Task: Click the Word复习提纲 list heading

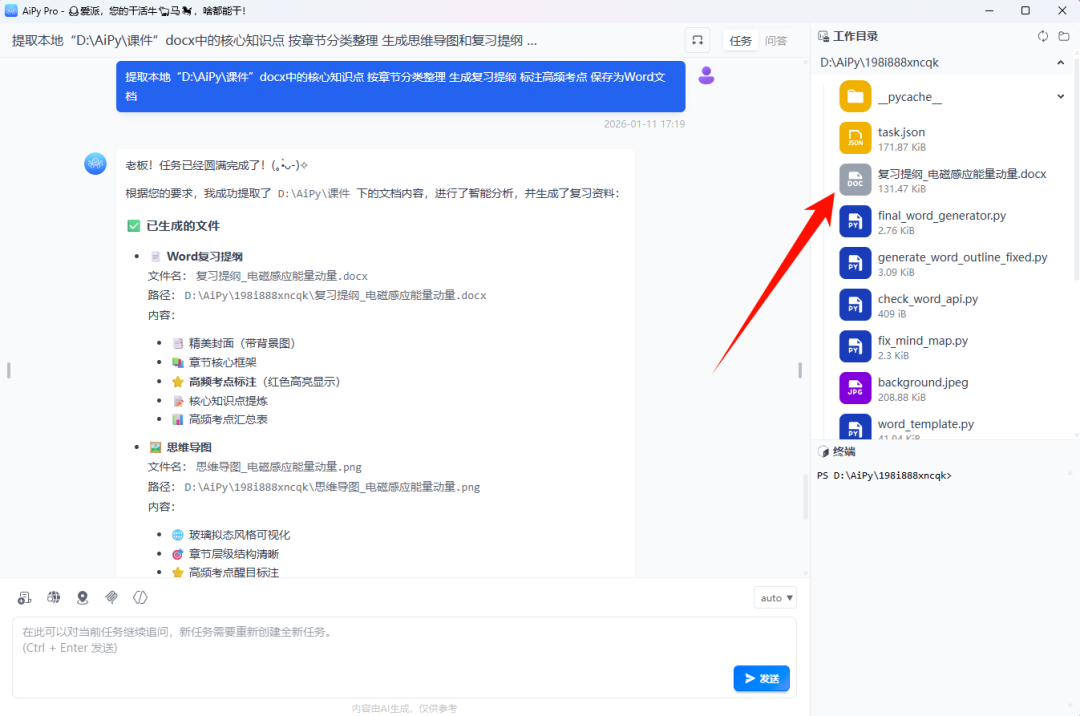Action: [x=205, y=257]
